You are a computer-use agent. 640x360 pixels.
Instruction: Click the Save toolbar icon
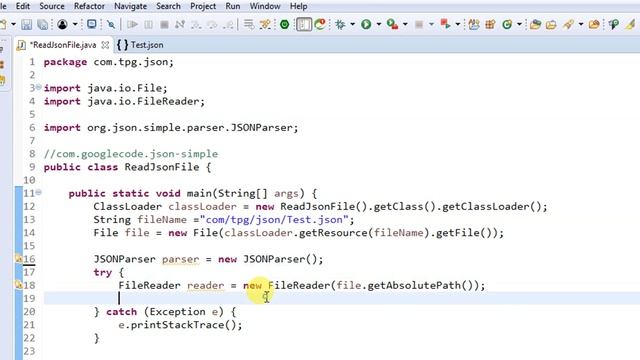point(27,24)
